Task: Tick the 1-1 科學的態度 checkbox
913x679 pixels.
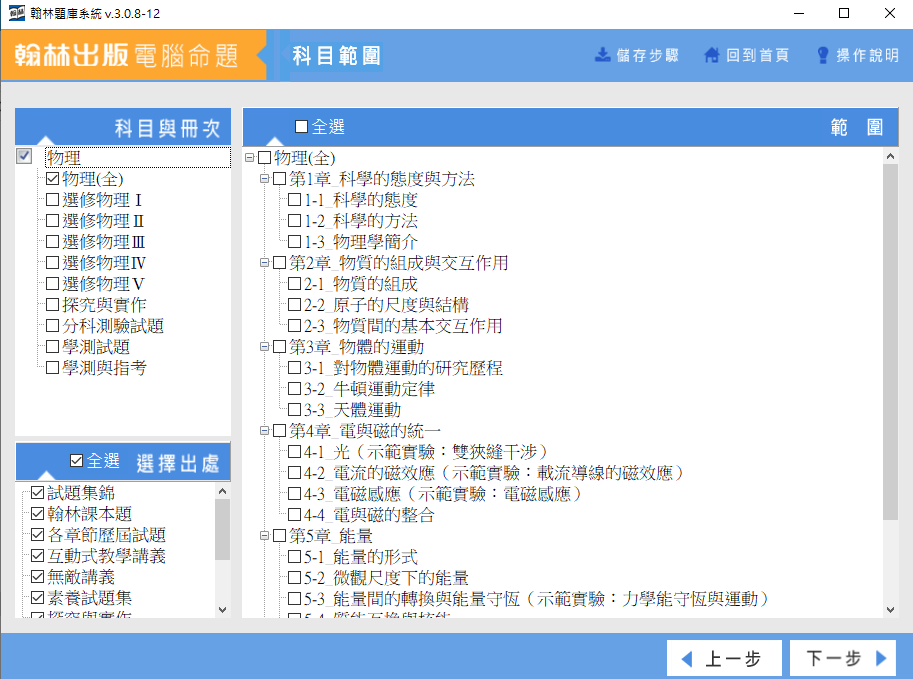Action: click(x=294, y=200)
